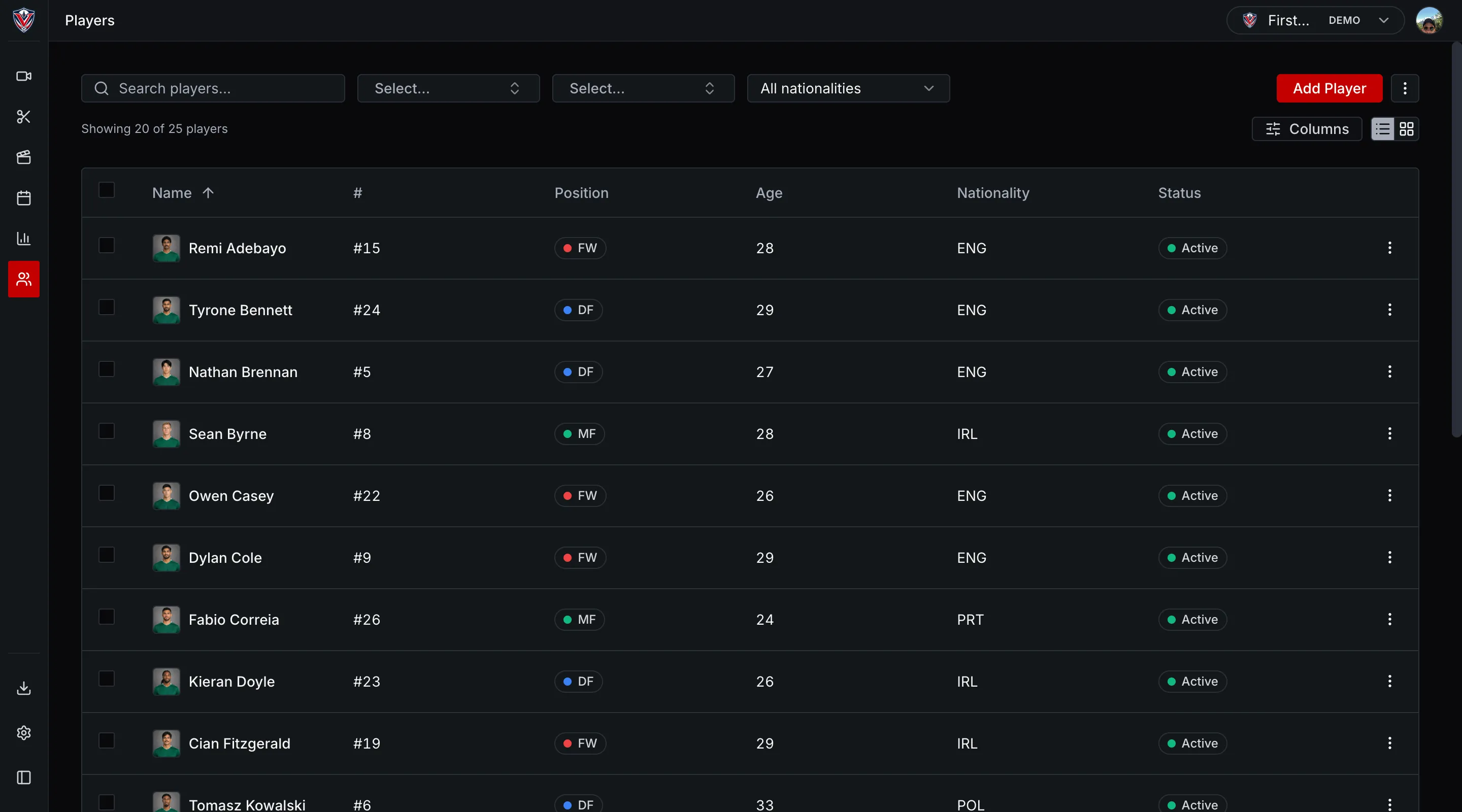Open the calendar sidebar icon
Screen dimensions: 1462x812
[x=24, y=198]
